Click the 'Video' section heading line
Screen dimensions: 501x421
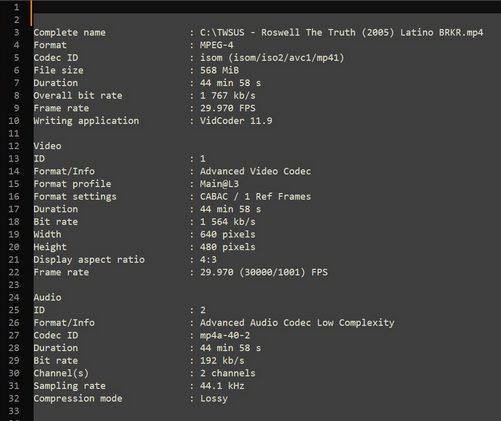click(x=47, y=146)
